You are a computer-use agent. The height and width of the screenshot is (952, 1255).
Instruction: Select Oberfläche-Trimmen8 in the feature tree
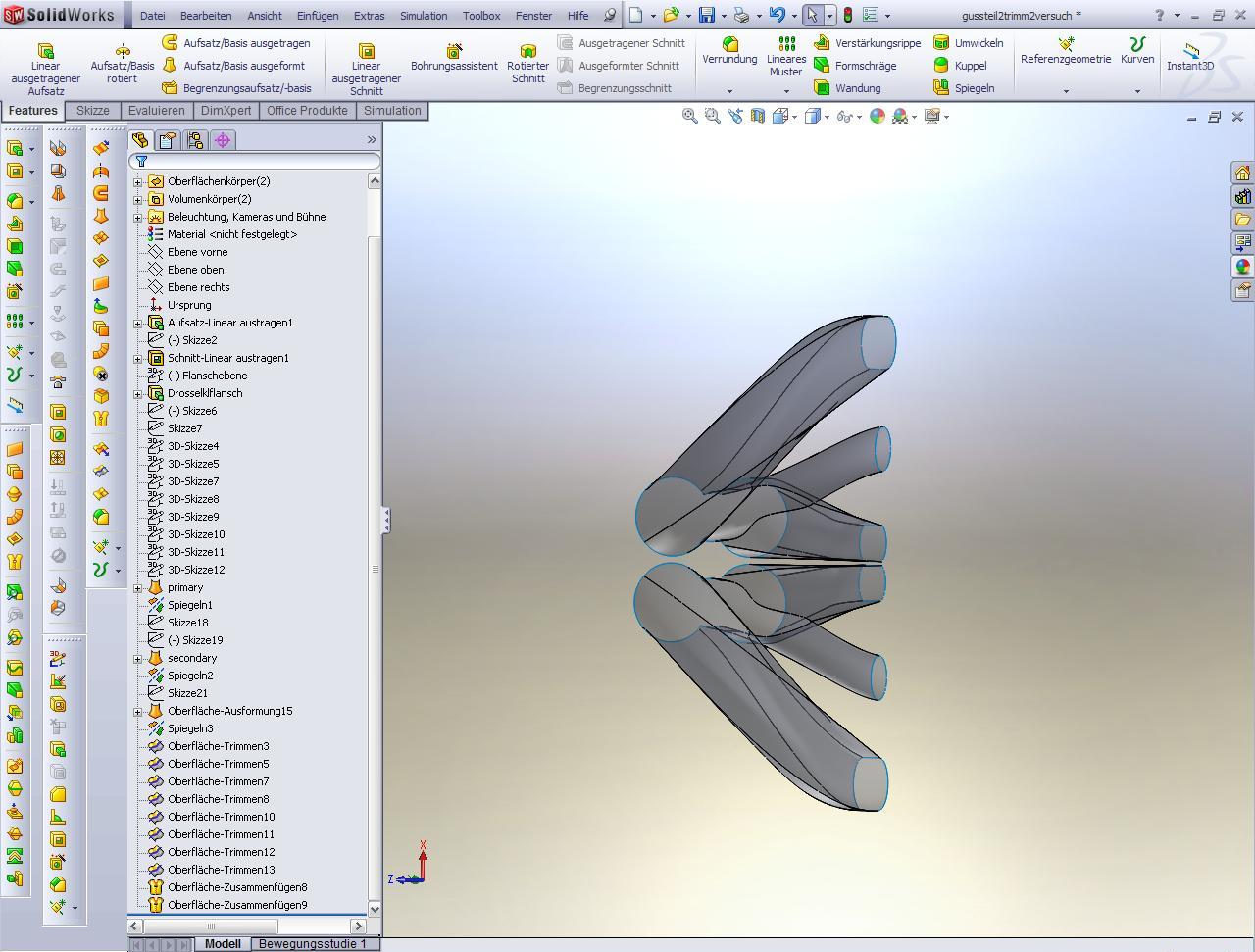click(x=218, y=799)
